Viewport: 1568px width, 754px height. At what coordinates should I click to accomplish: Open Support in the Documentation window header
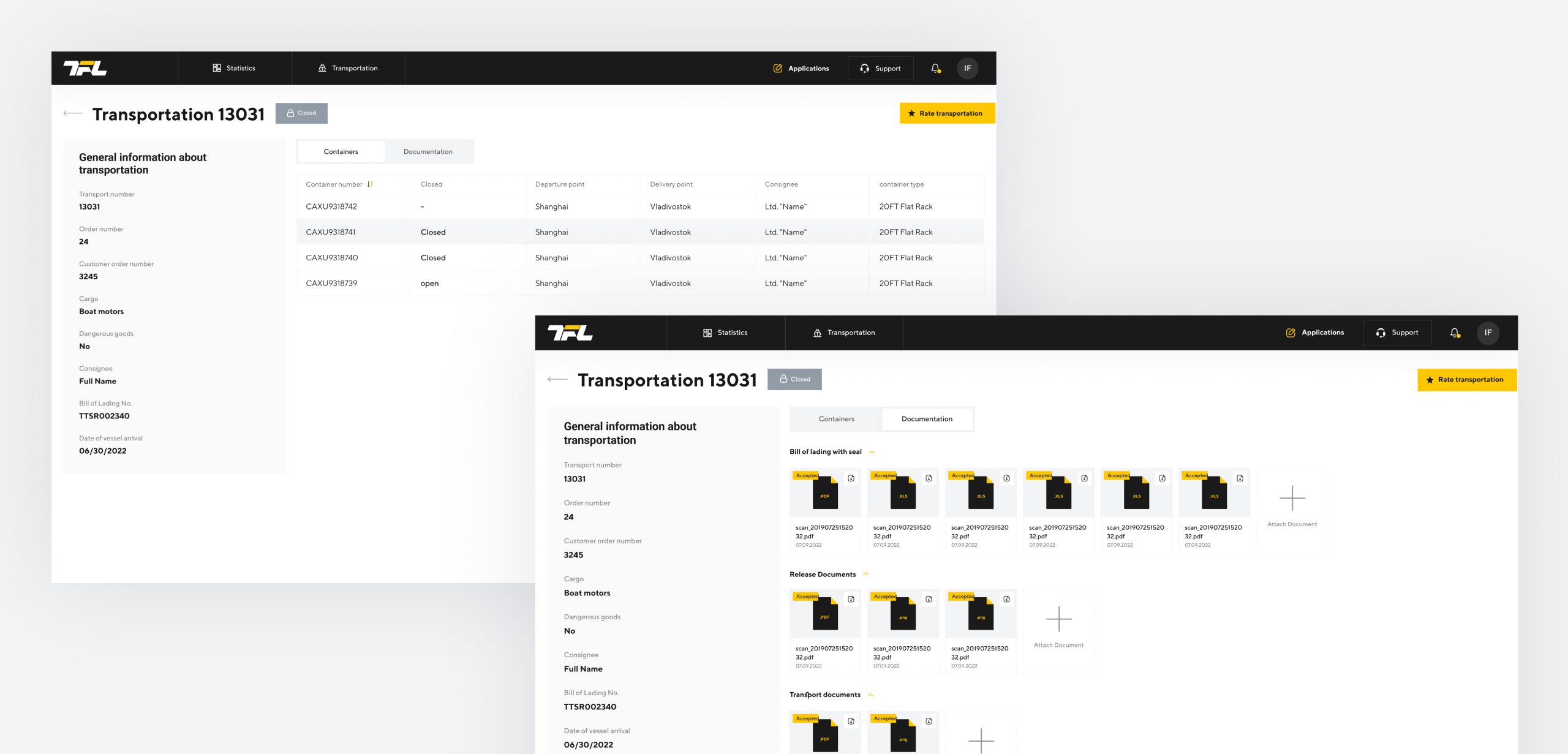[x=1396, y=333]
